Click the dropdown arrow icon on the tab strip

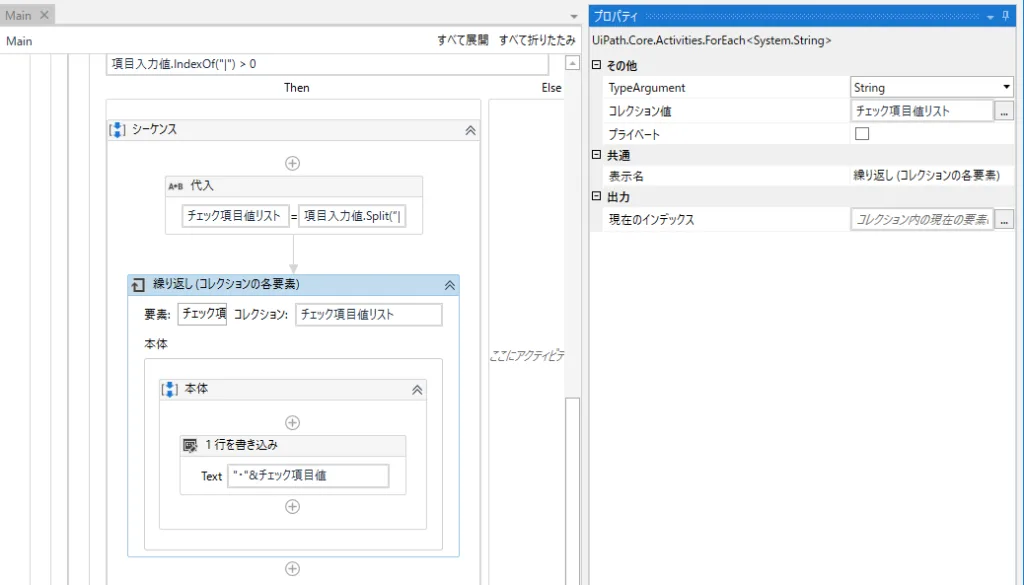573,17
